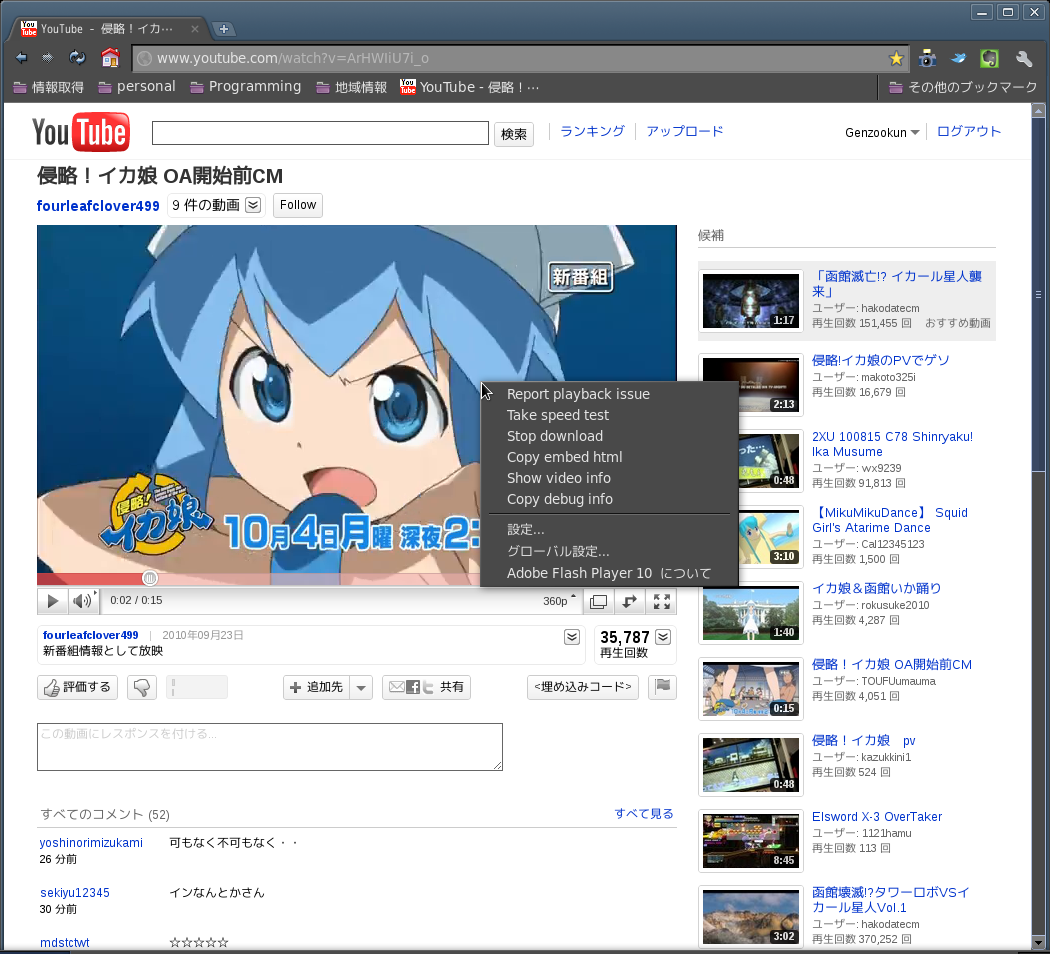Image resolution: width=1050 pixels, height=954 pixels.
Task: Go to the home page icon
Action: click(x=110, y=58)
